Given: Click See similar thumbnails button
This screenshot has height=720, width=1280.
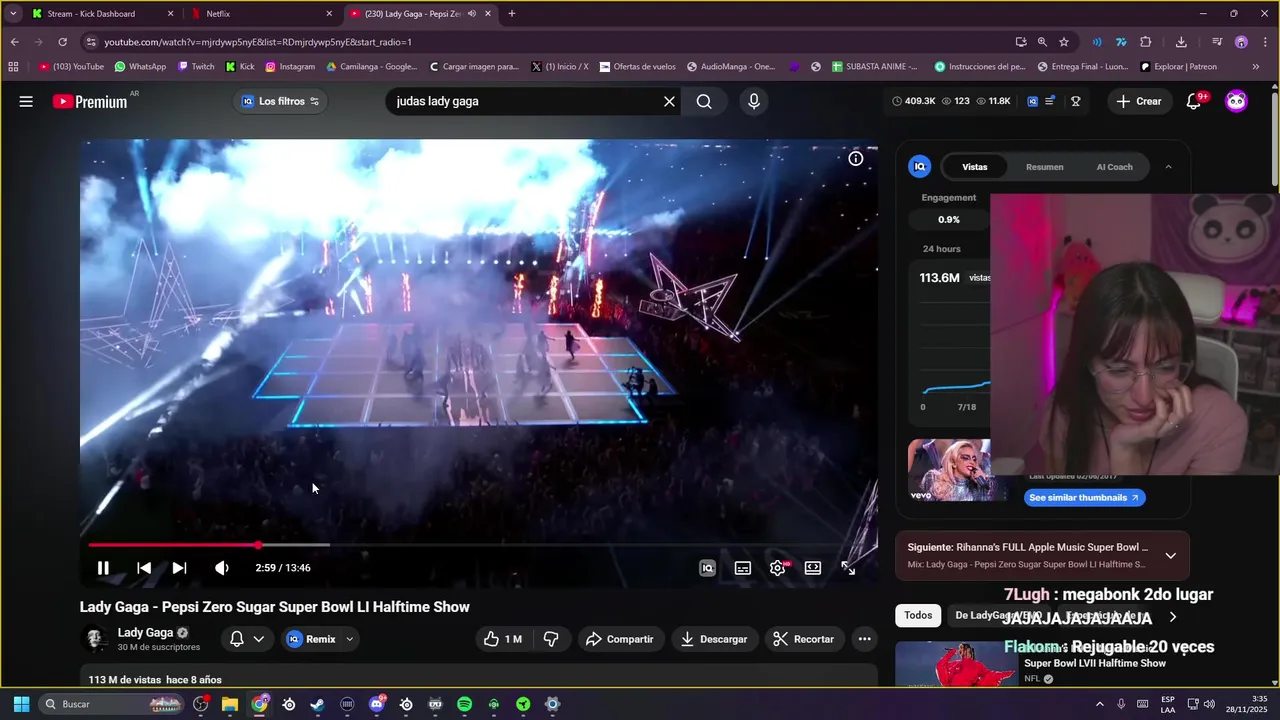Looking at the screenshot, I should [1084, 497].
